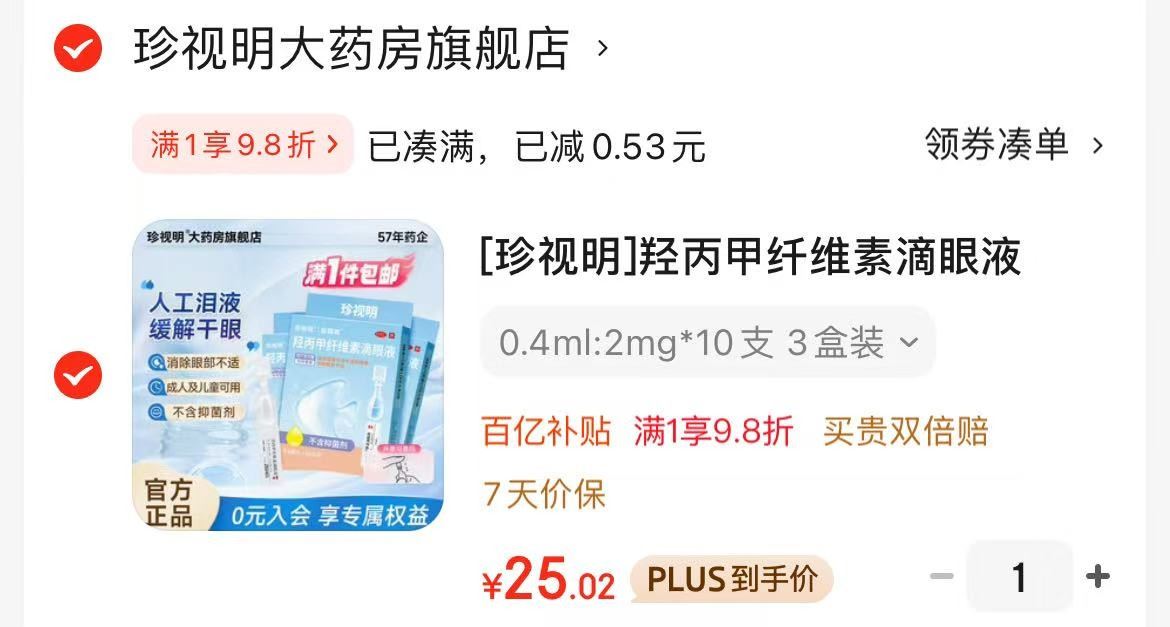The height and width of the screenshot is (627, 1170).
Task: Uncheck the store-level selection circle
Action: pyautogui.click(x=78, y=48)
